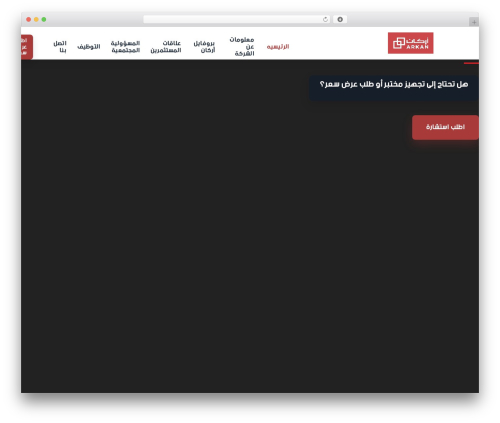Click the circular button next to address bar
This screenshot has width=500, height=423.
[x=340, y=20]
